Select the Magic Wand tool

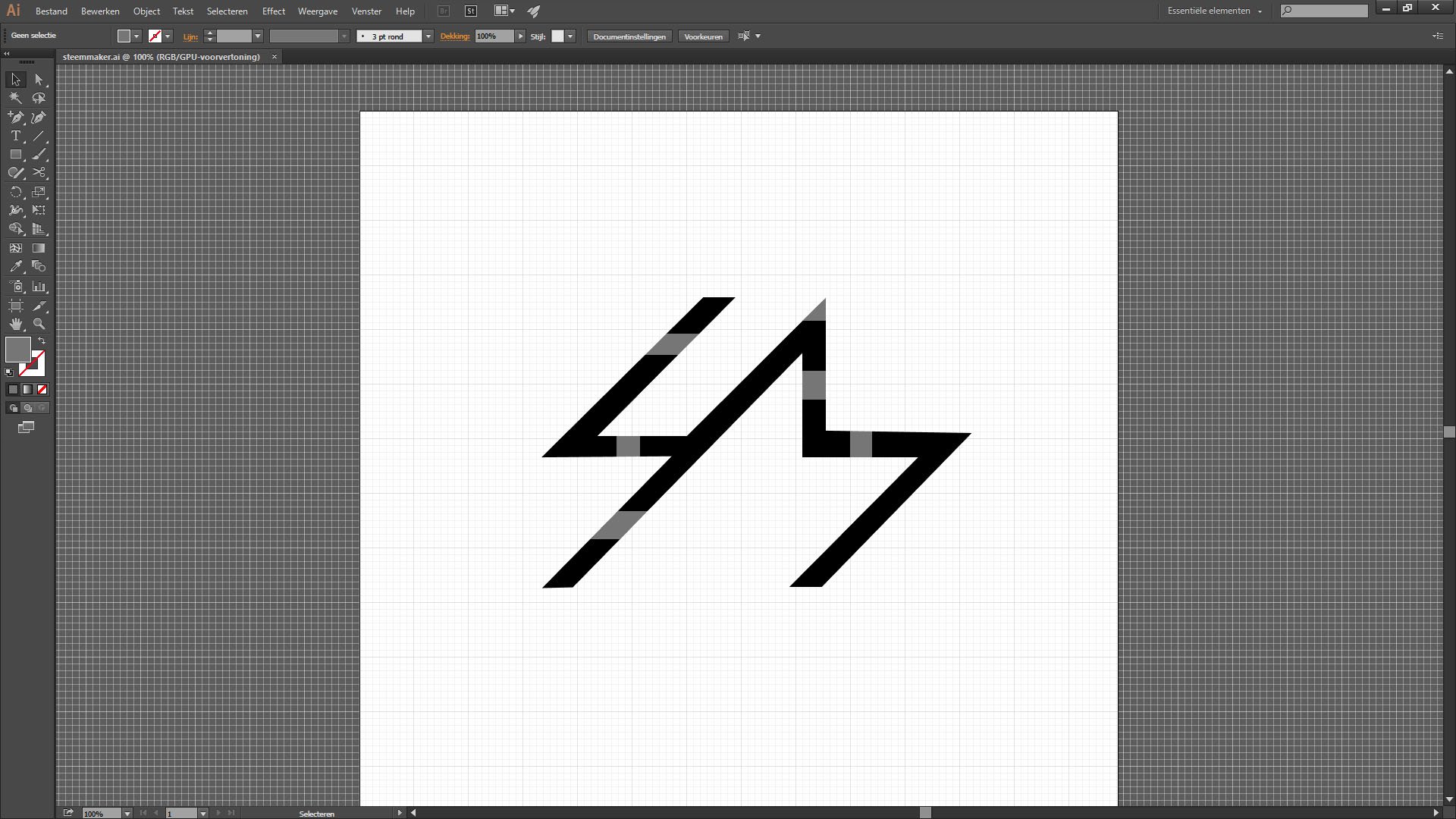pyautogui.click(x=15, y=98)
